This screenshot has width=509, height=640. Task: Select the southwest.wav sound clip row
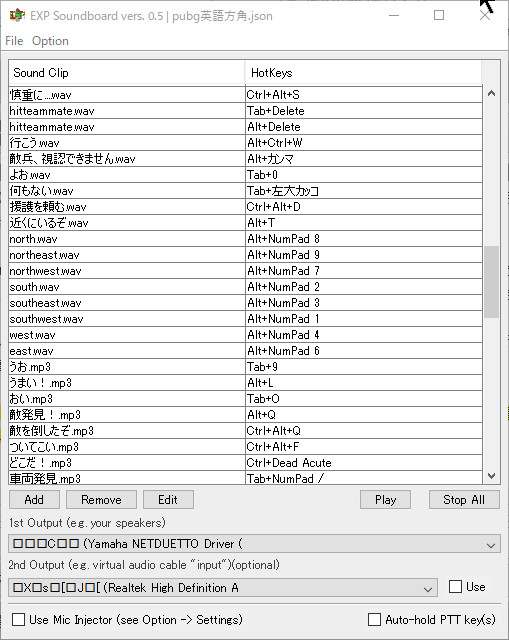[245, 319]
